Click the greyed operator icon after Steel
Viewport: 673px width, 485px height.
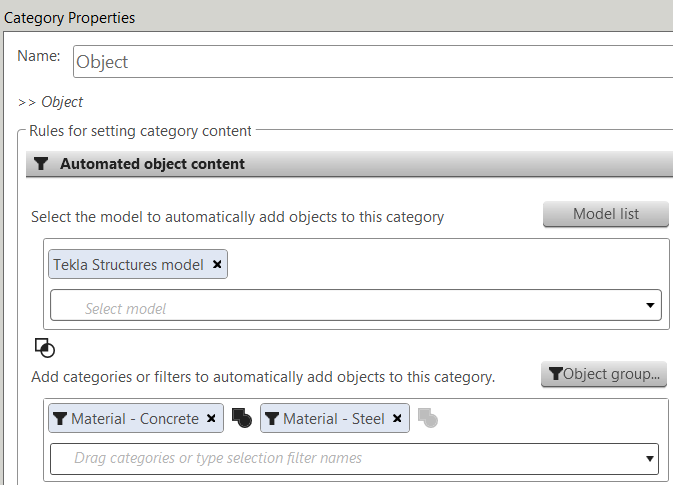427,418
